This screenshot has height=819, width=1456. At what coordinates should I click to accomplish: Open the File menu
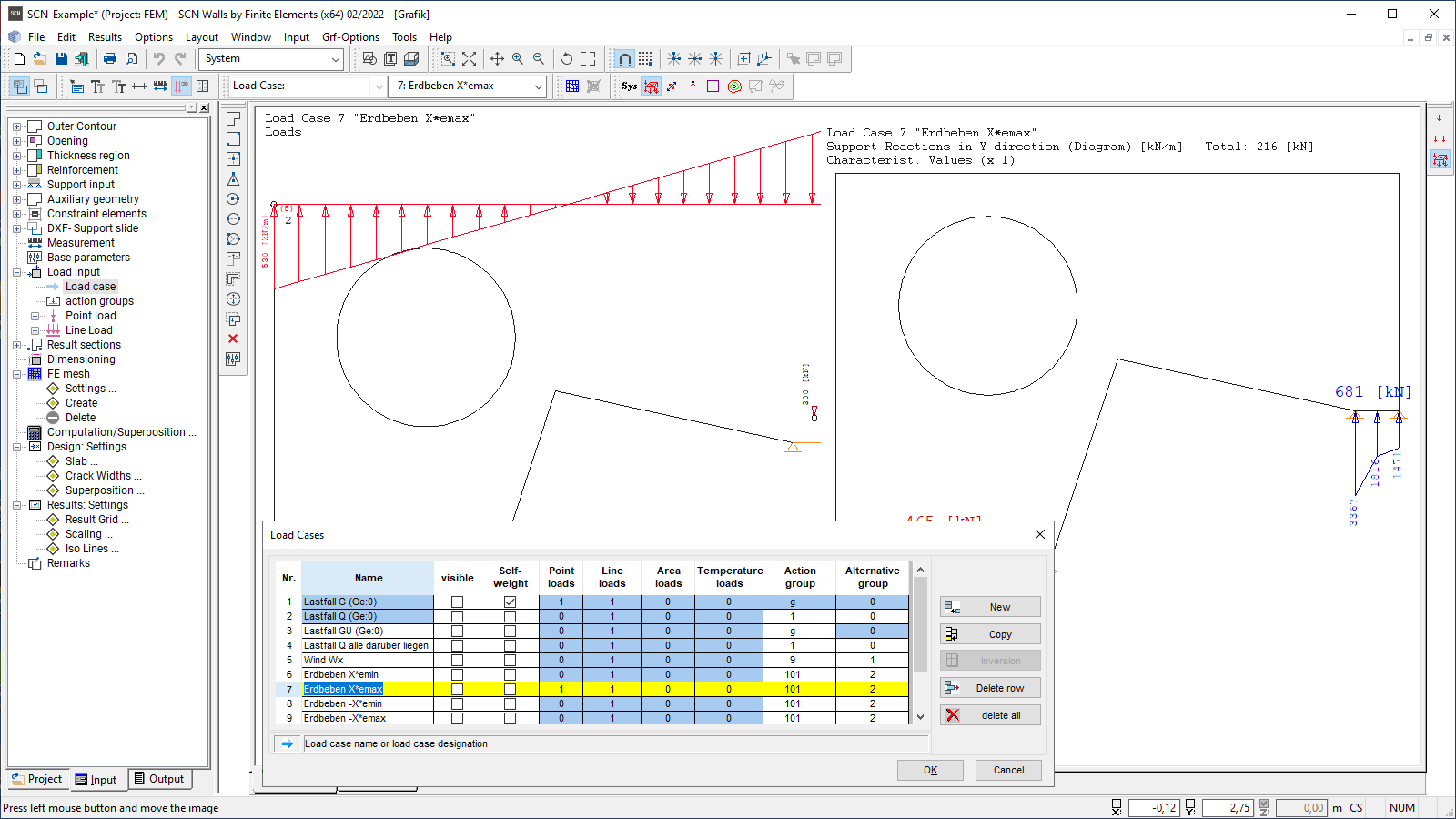pyautogui.click(x=36, y=37)
